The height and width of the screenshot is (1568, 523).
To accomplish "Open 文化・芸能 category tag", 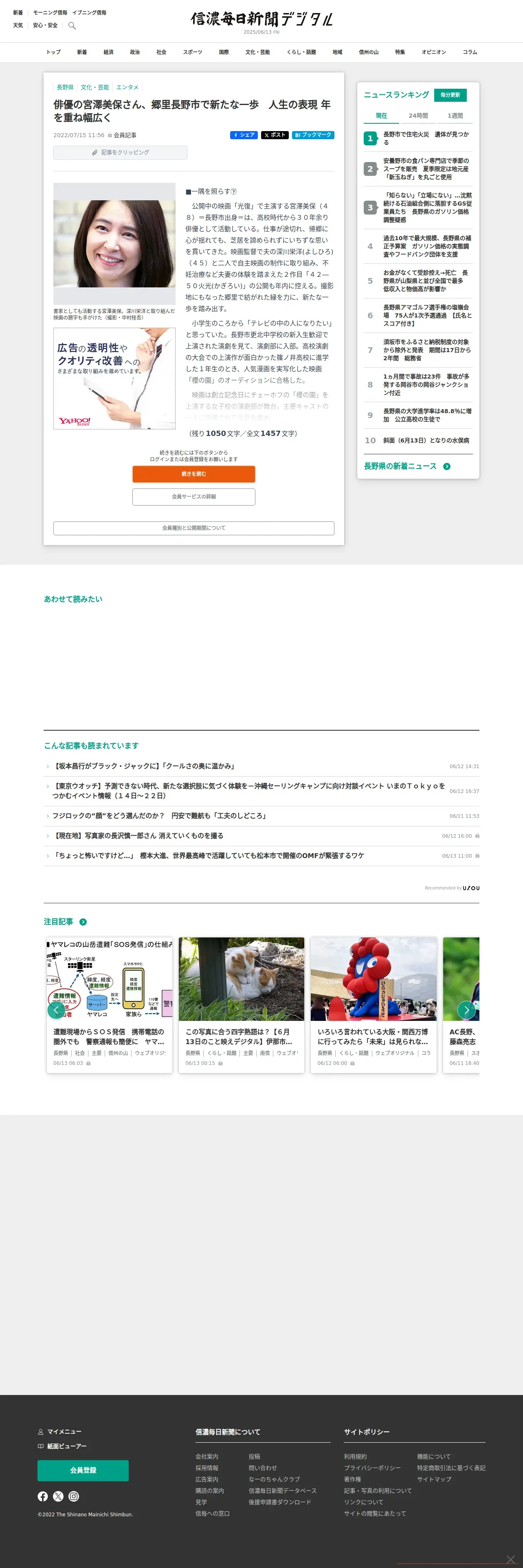I will 95,87.
